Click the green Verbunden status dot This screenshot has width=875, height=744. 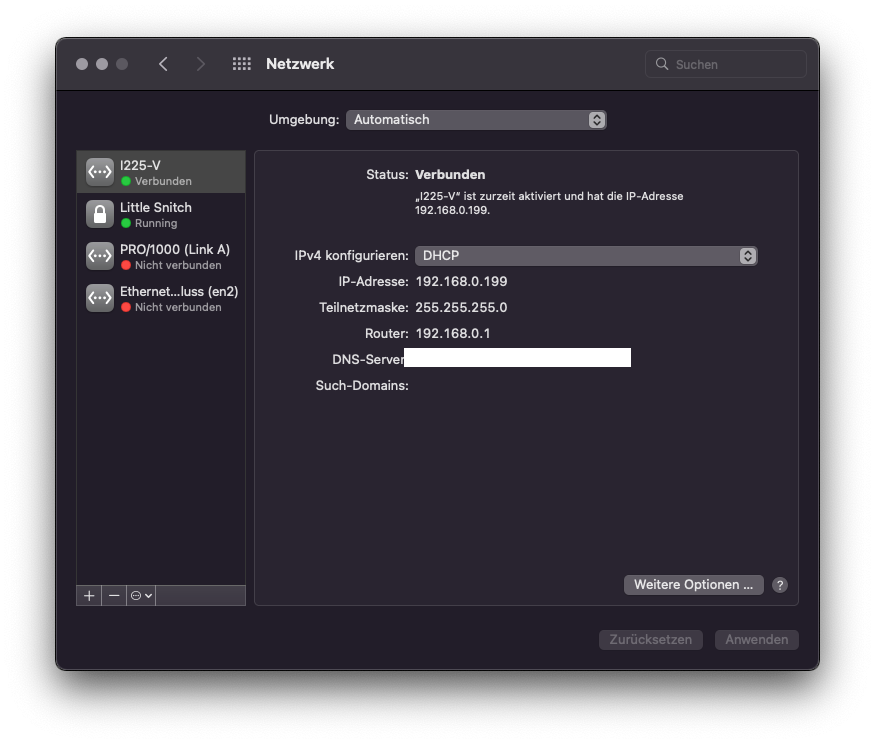[x=126, y=181]
